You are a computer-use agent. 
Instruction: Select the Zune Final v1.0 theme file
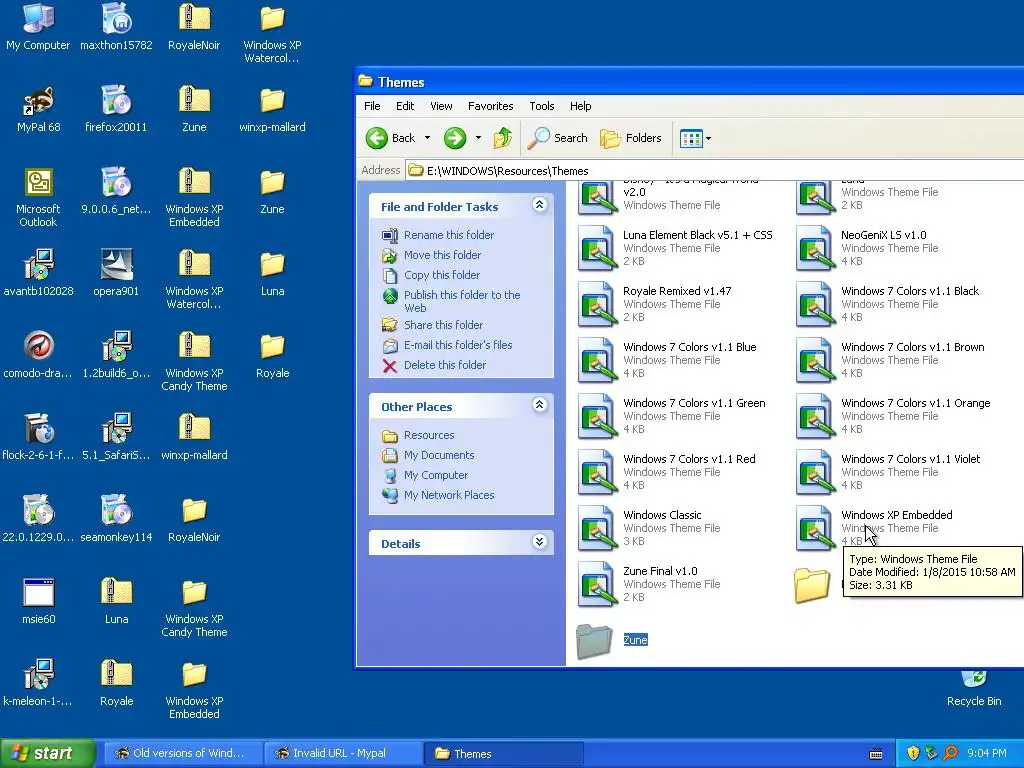[650, 584]
